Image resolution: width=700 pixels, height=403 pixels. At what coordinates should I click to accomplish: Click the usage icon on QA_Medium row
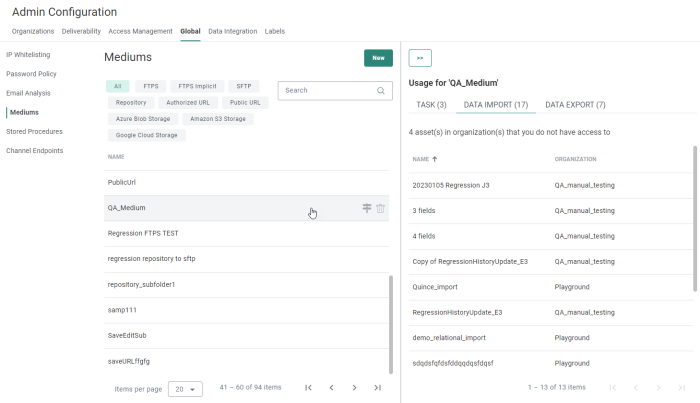pyautogui.click(x=367, y=208)
